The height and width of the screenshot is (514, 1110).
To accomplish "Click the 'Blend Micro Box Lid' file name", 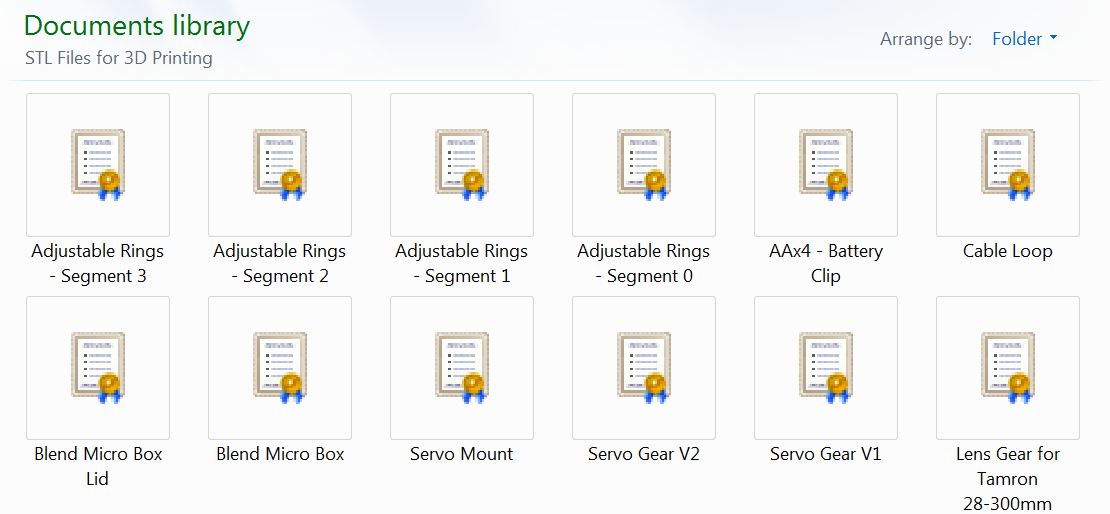I will [98, 467].
